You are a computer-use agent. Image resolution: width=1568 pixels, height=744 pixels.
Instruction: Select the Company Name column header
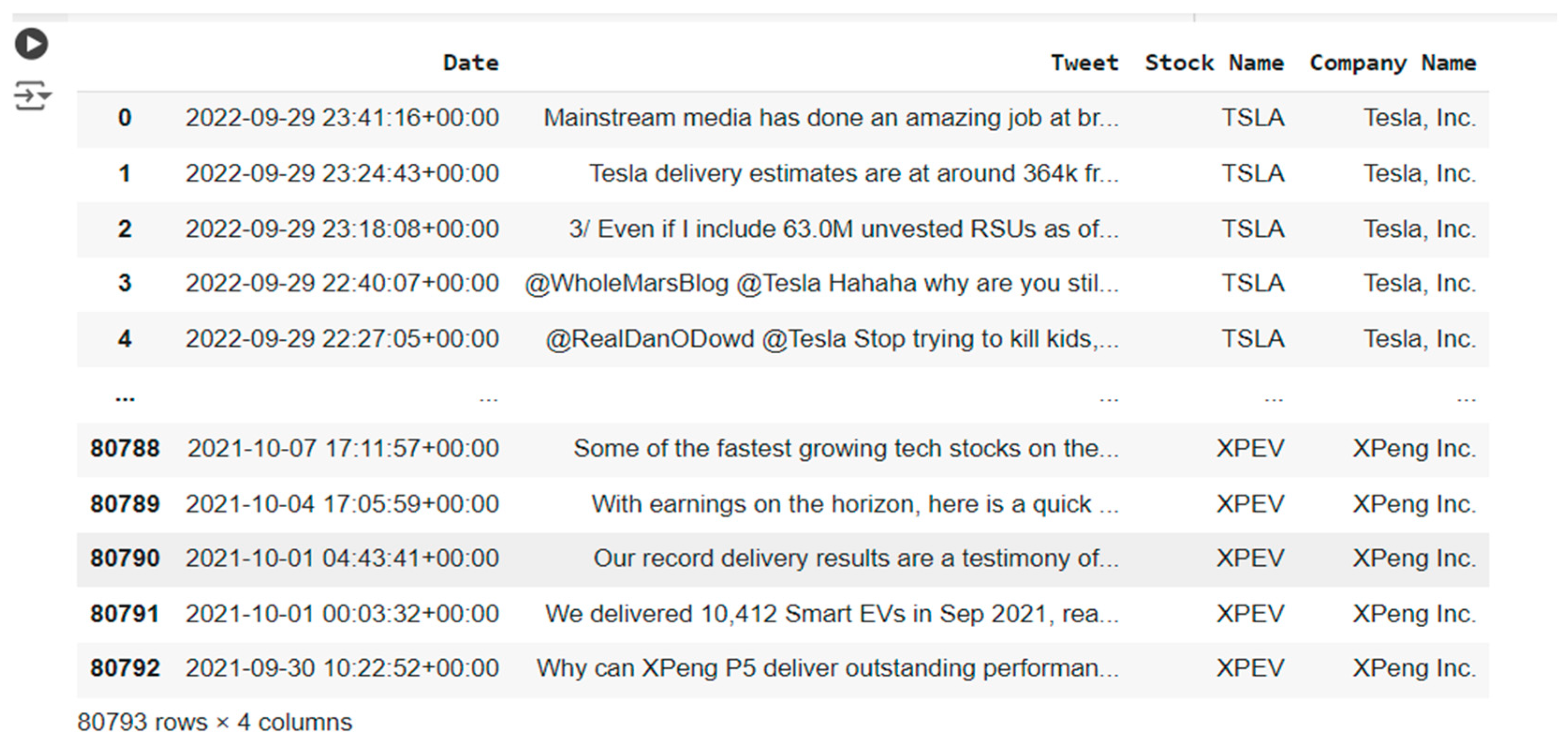click(x=1392, y=63)
